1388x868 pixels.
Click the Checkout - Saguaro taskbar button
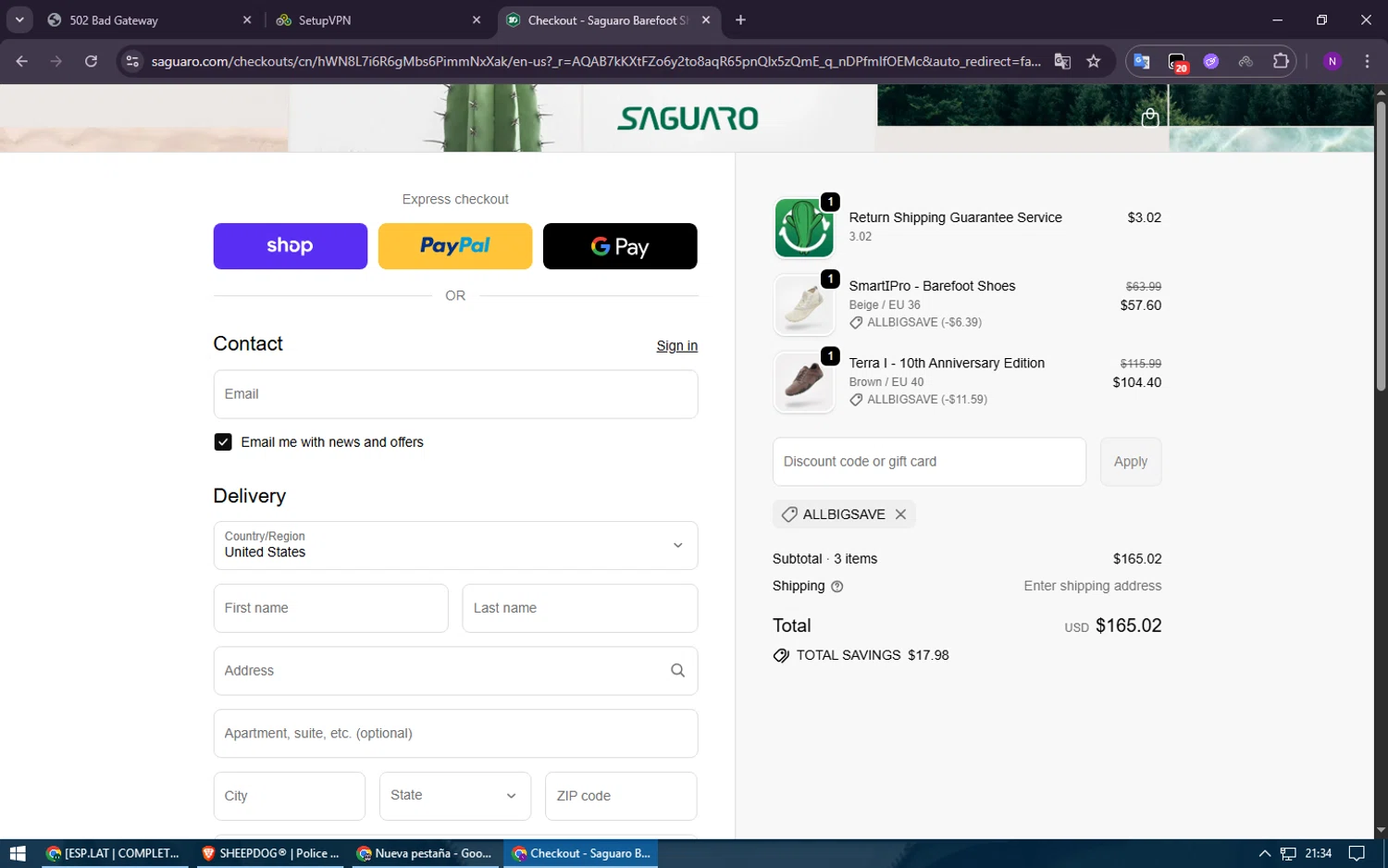(581, 853)
